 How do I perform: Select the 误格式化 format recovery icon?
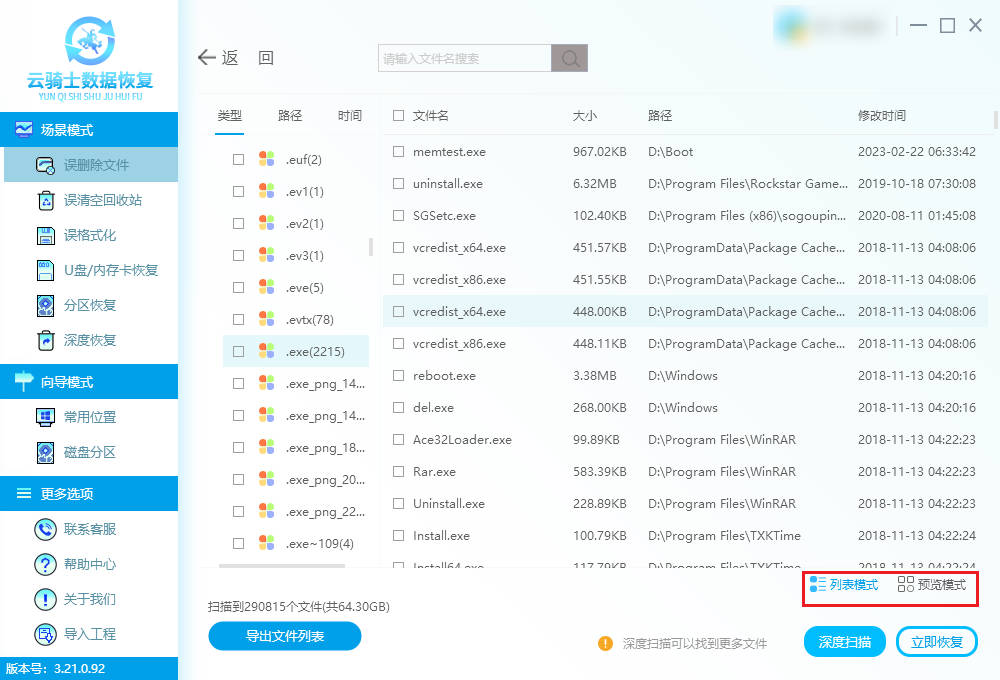point(45,235)
